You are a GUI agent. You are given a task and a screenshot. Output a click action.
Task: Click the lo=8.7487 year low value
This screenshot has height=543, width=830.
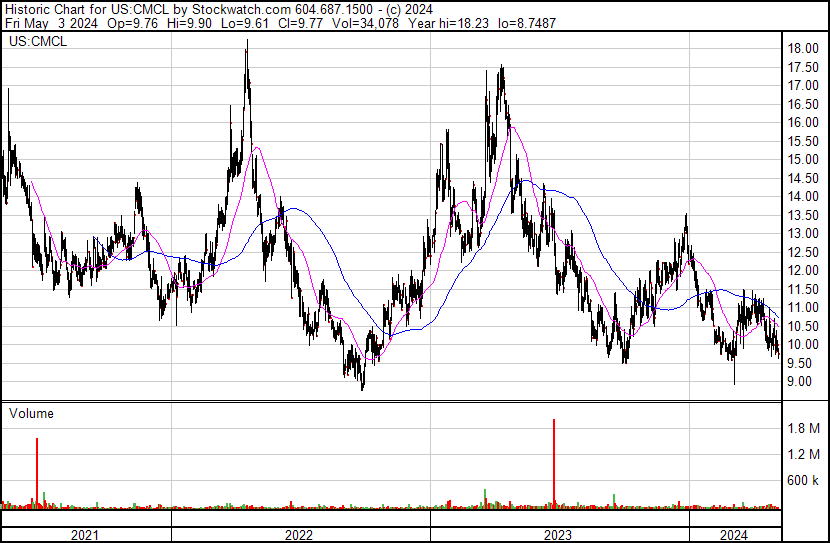pos(527,23)
